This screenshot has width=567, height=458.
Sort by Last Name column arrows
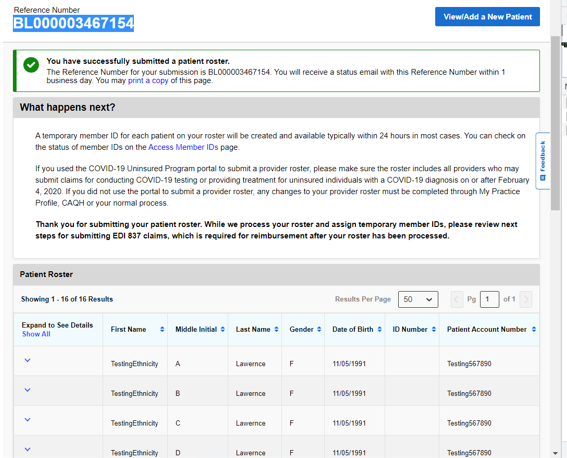pos(276,329)
